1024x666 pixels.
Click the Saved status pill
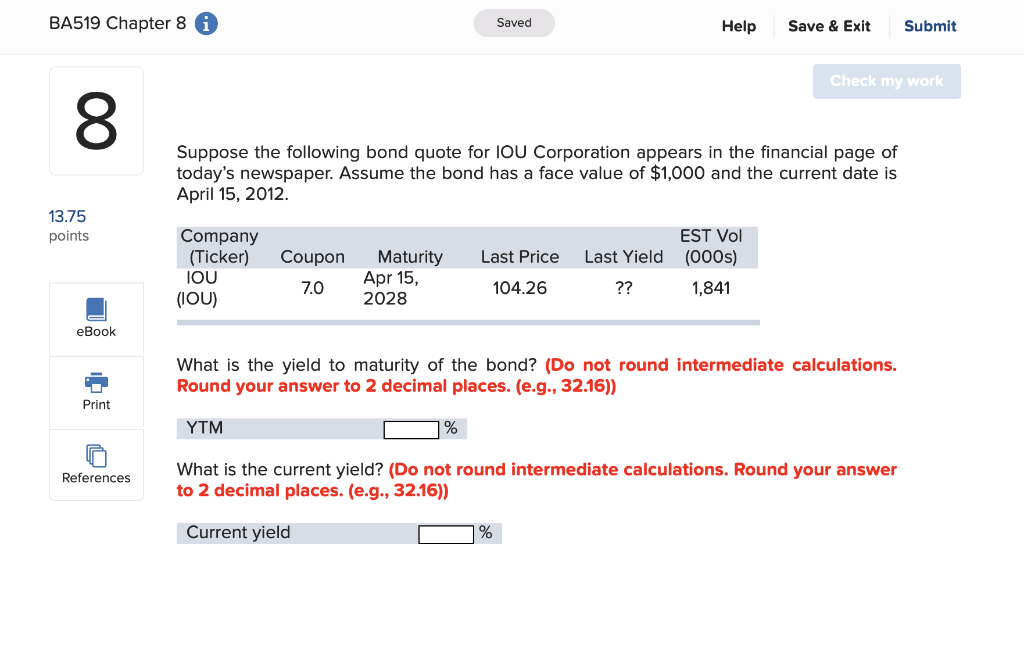coord(514,22)
